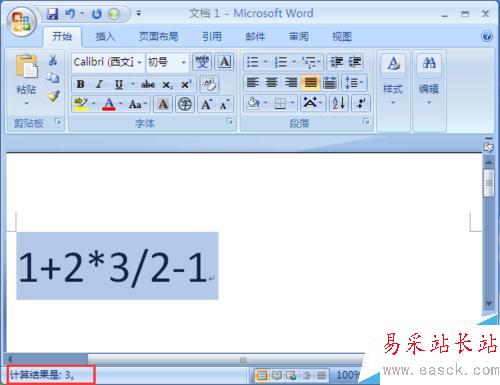Decrease paragraph indent
Viewport: 500px width, 385px height.
336,62
